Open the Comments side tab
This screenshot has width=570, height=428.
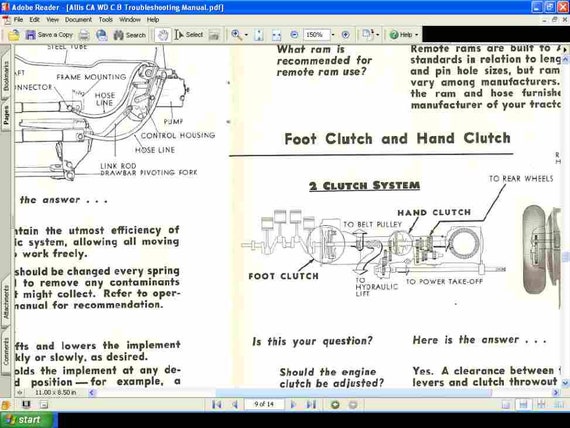coord(5,351)
